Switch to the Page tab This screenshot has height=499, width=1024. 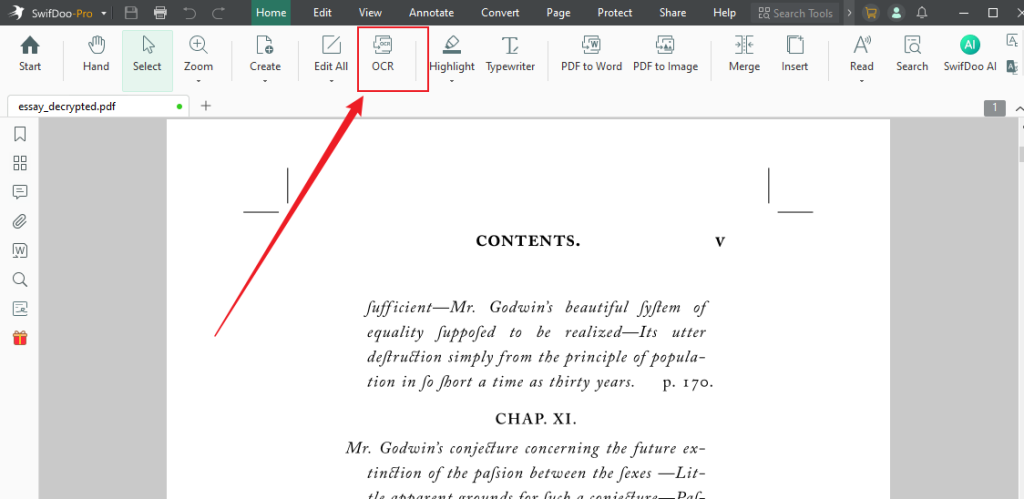coord(558,12)
